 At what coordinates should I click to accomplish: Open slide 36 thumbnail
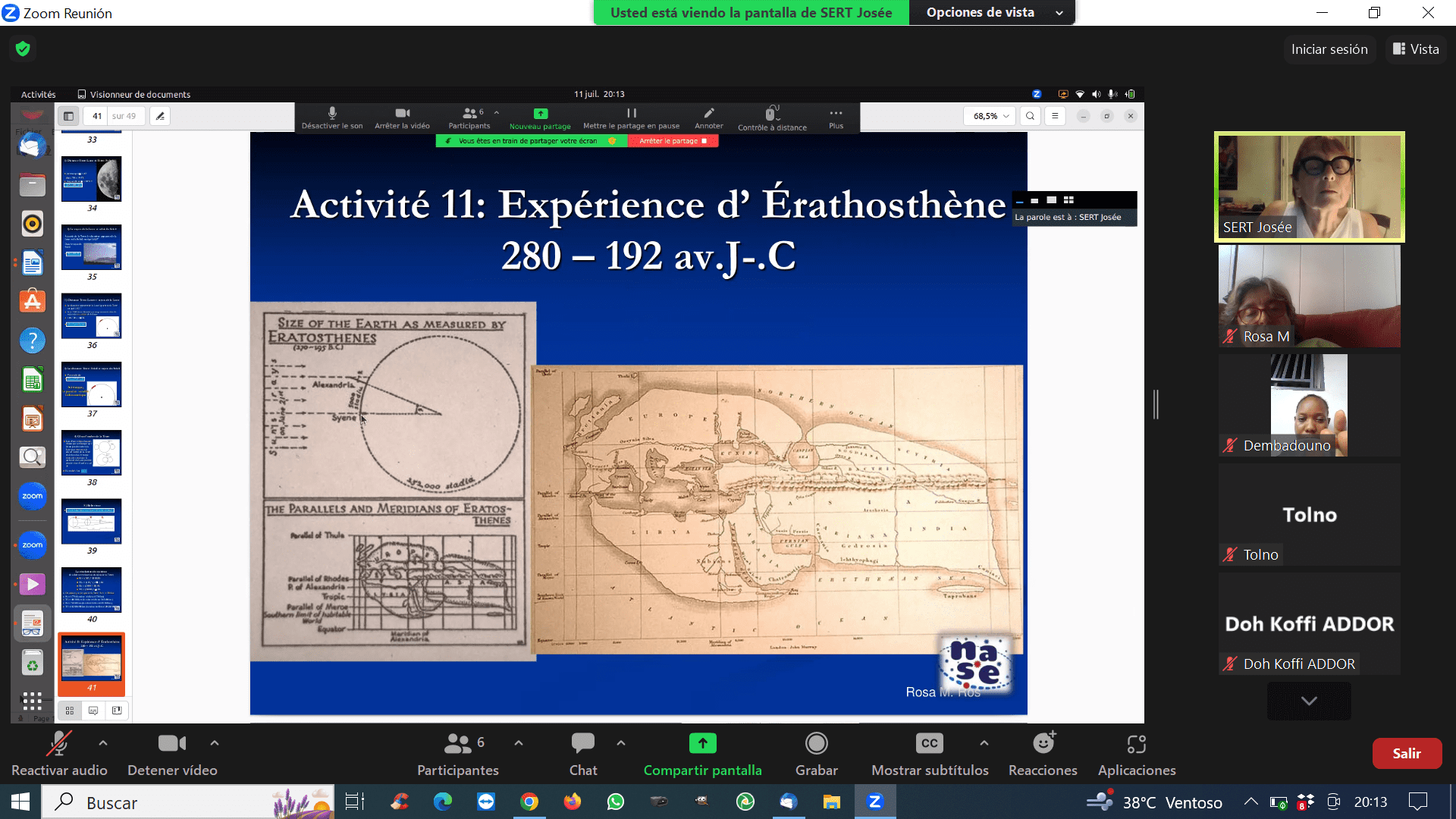coord(92,316)
